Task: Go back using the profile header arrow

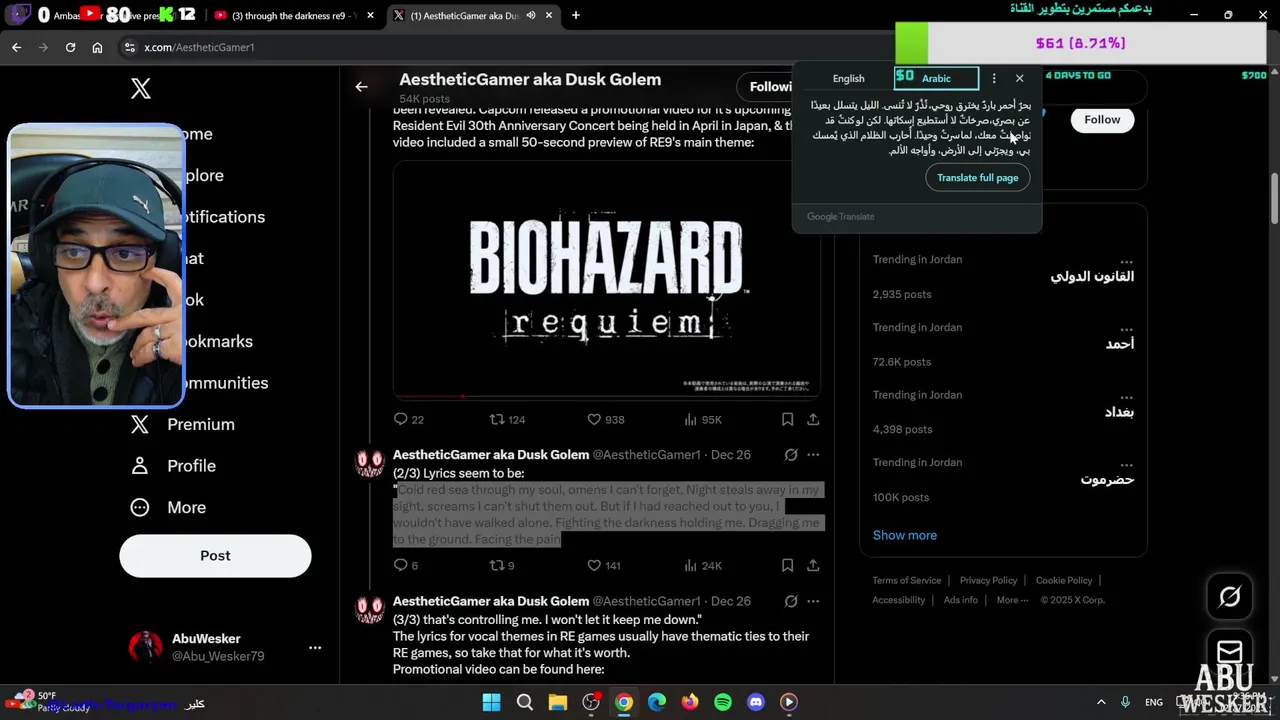Action: point(361,87)
